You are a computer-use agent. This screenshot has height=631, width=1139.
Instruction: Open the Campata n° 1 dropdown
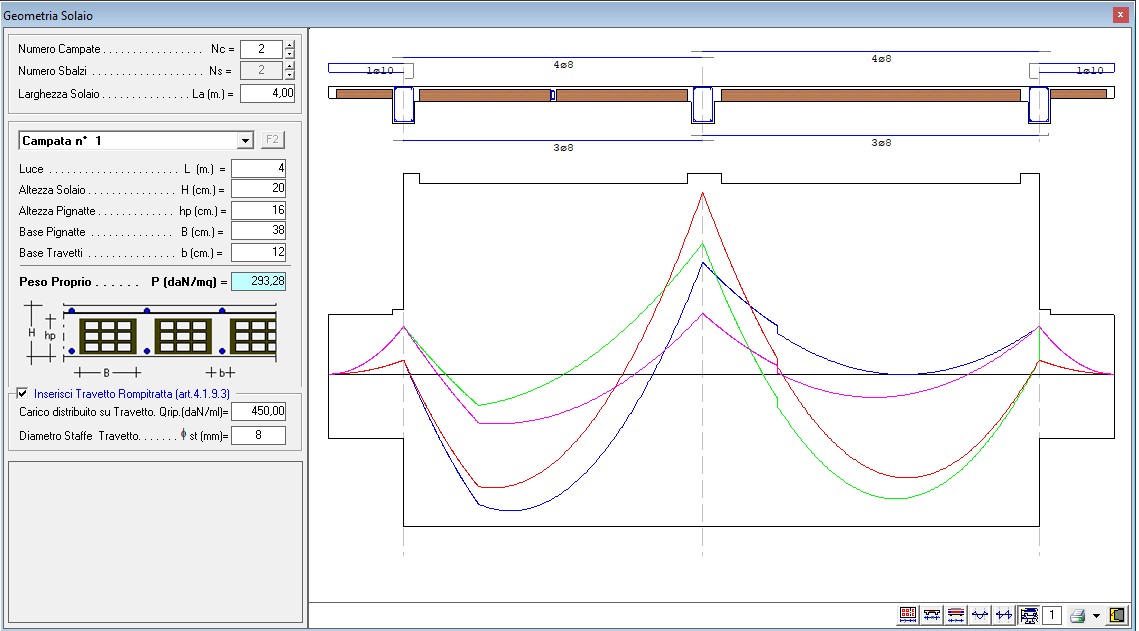(246, 140)
